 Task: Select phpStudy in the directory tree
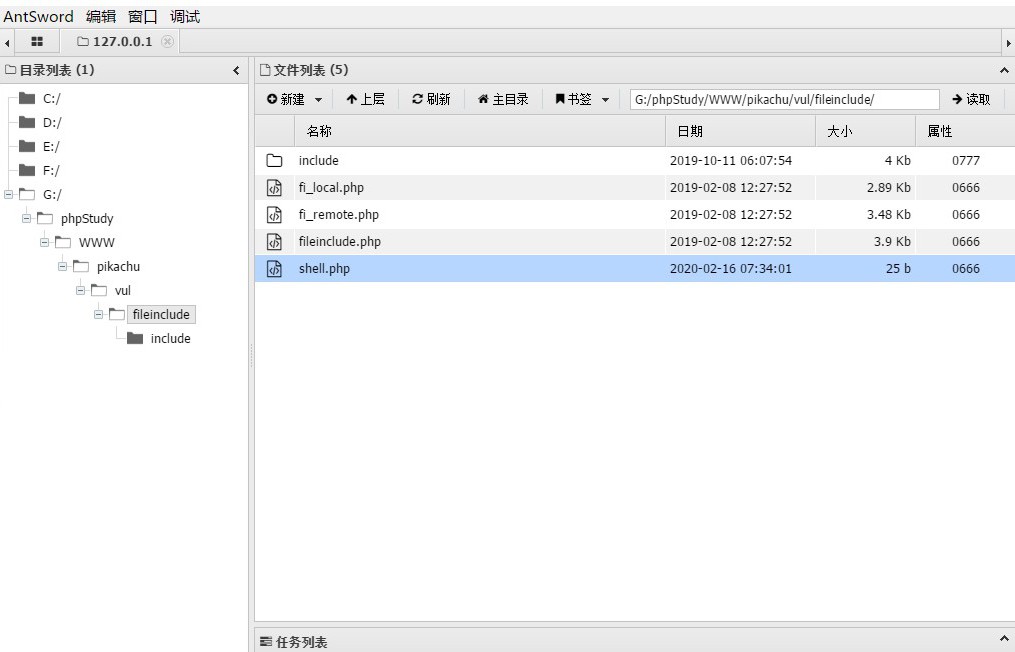(87, 218)
